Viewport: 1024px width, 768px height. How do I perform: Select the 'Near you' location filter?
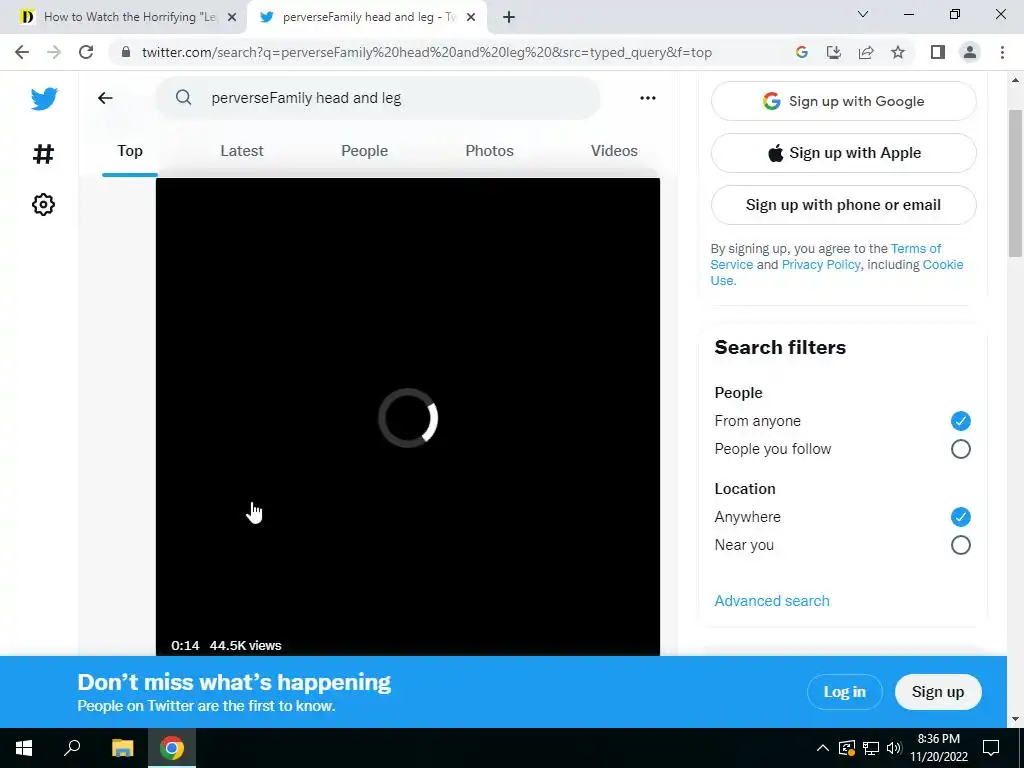[960, 545]
